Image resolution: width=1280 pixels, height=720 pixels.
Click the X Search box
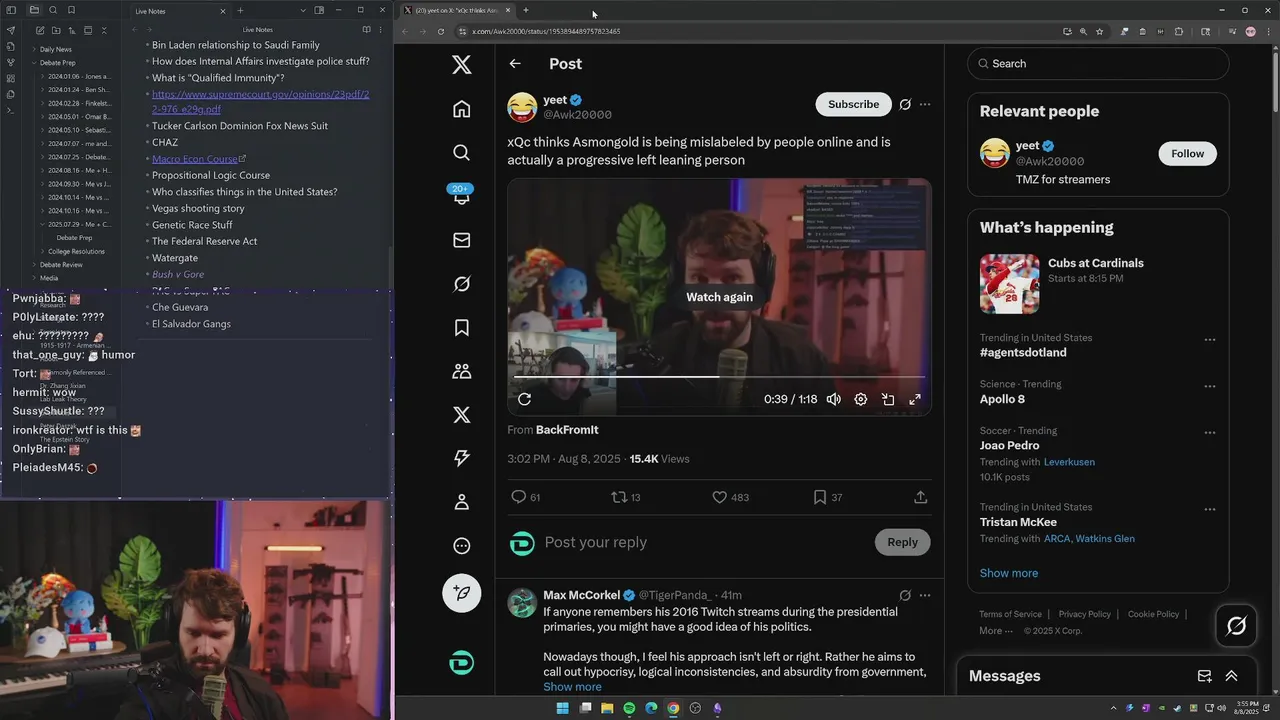pos(1097,64)
